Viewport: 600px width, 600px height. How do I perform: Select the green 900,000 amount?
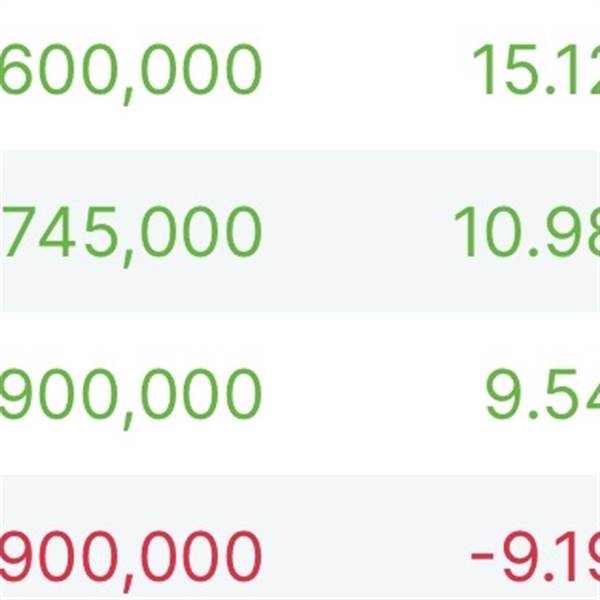(130, 394)
